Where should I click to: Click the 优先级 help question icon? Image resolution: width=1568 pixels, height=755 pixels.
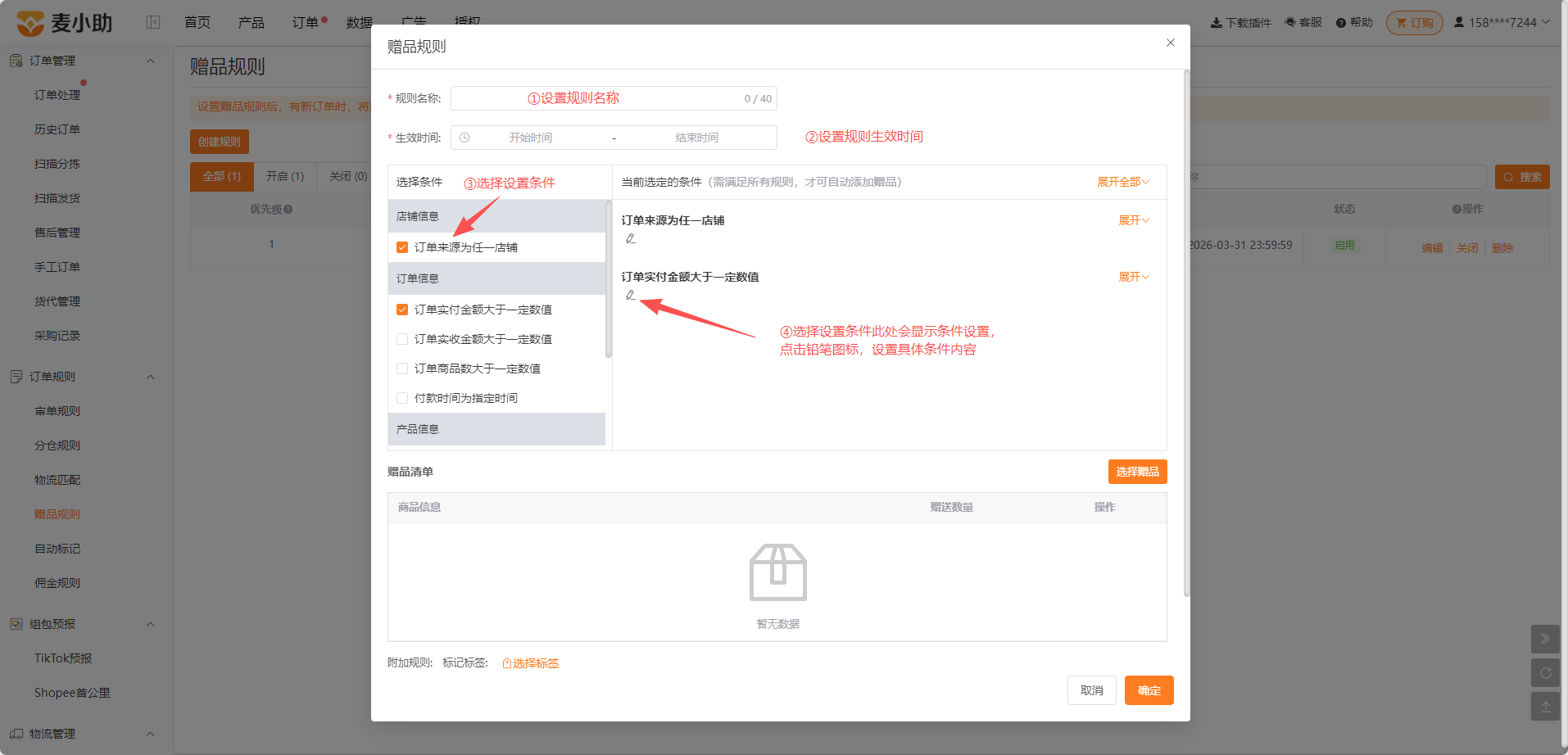click(x=288, y=210)
